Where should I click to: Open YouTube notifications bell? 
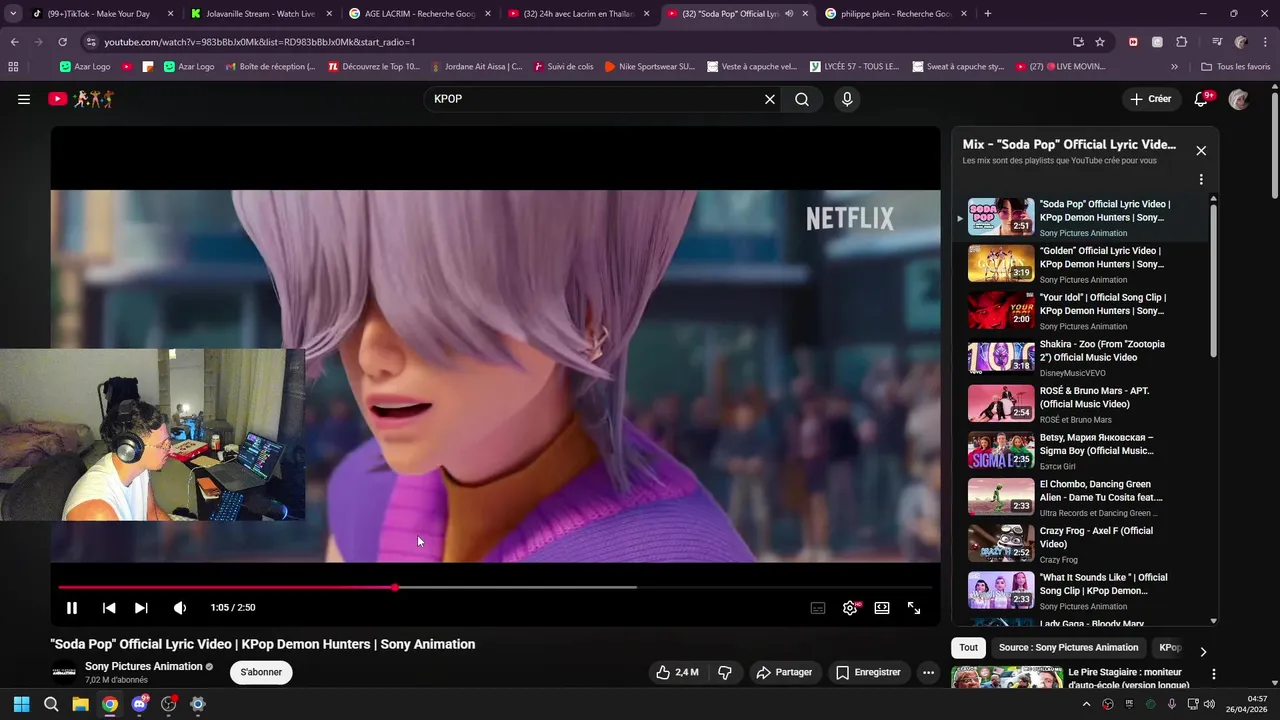(1202, 99)
